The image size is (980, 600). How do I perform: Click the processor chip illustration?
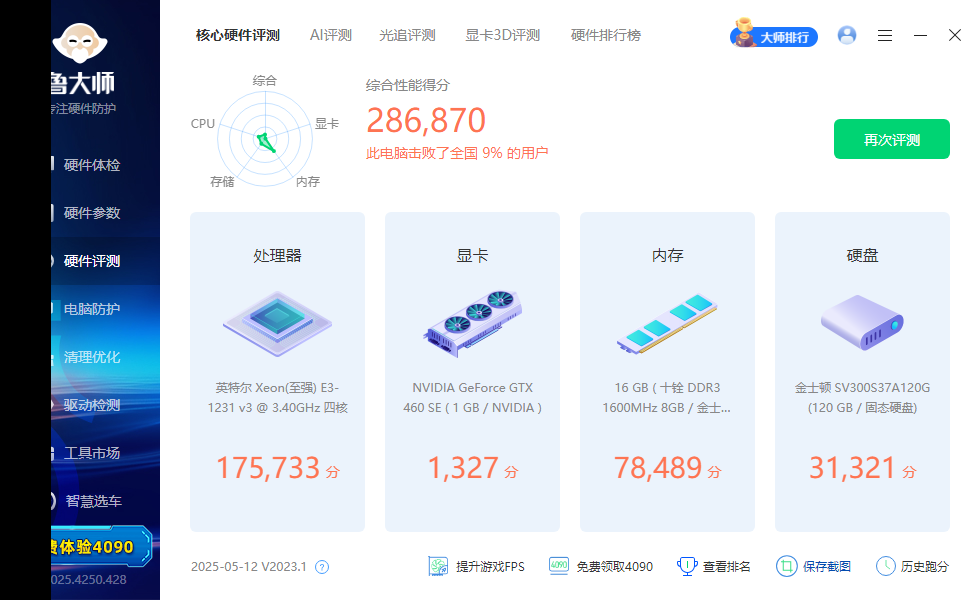(x=278, y=324)
